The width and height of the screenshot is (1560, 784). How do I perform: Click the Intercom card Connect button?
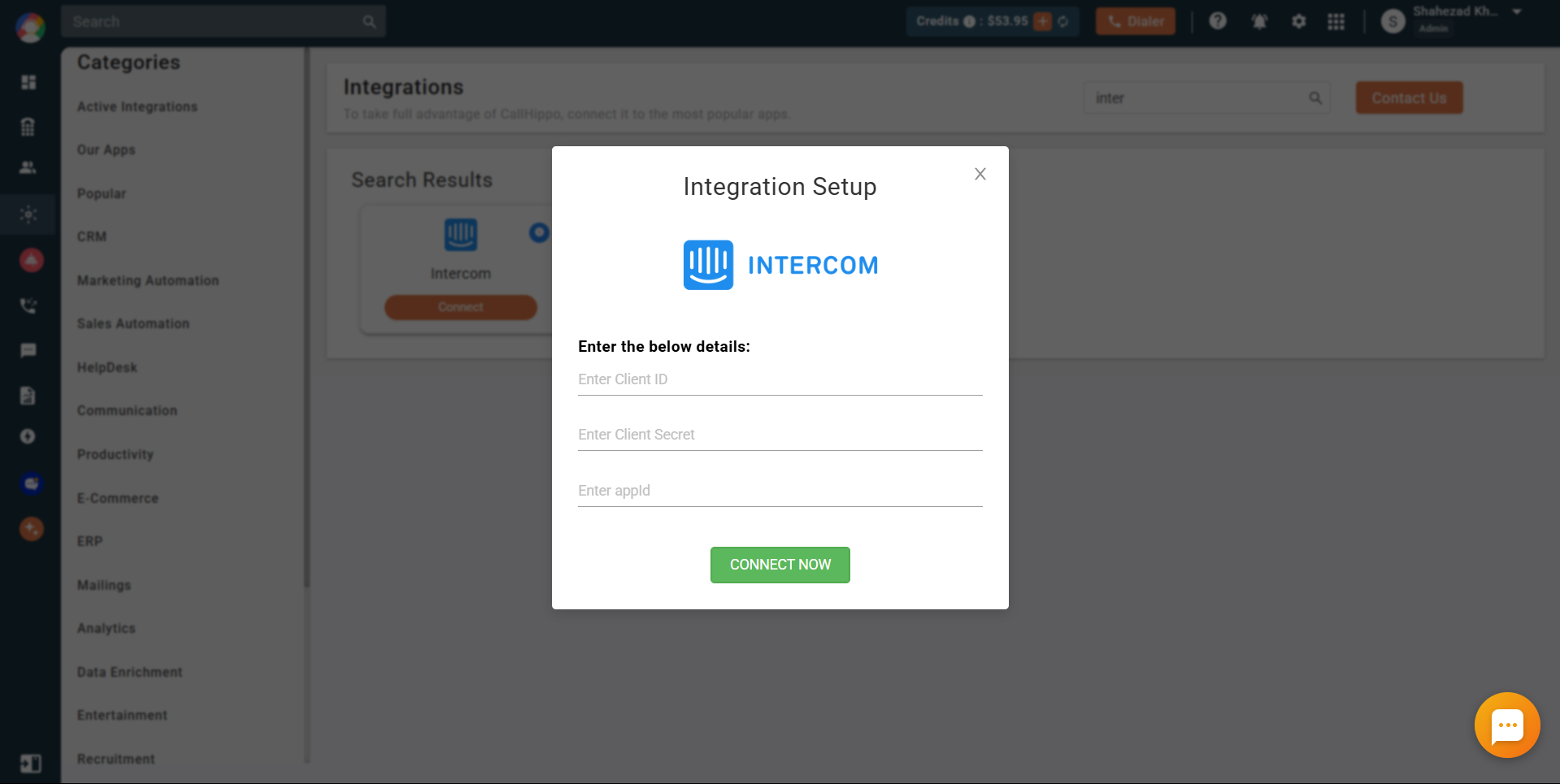click(461, 307)
